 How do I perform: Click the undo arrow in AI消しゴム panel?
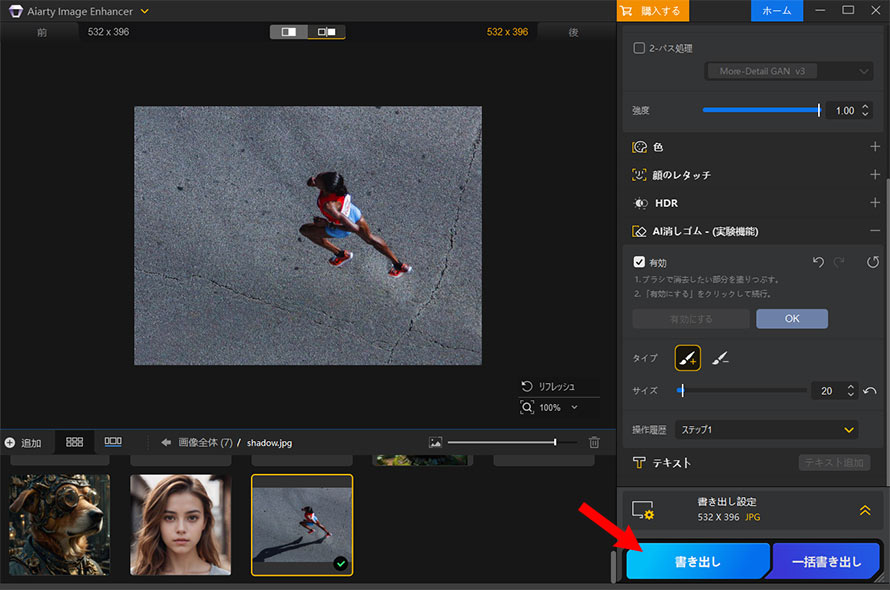click(x=818, y=262)
